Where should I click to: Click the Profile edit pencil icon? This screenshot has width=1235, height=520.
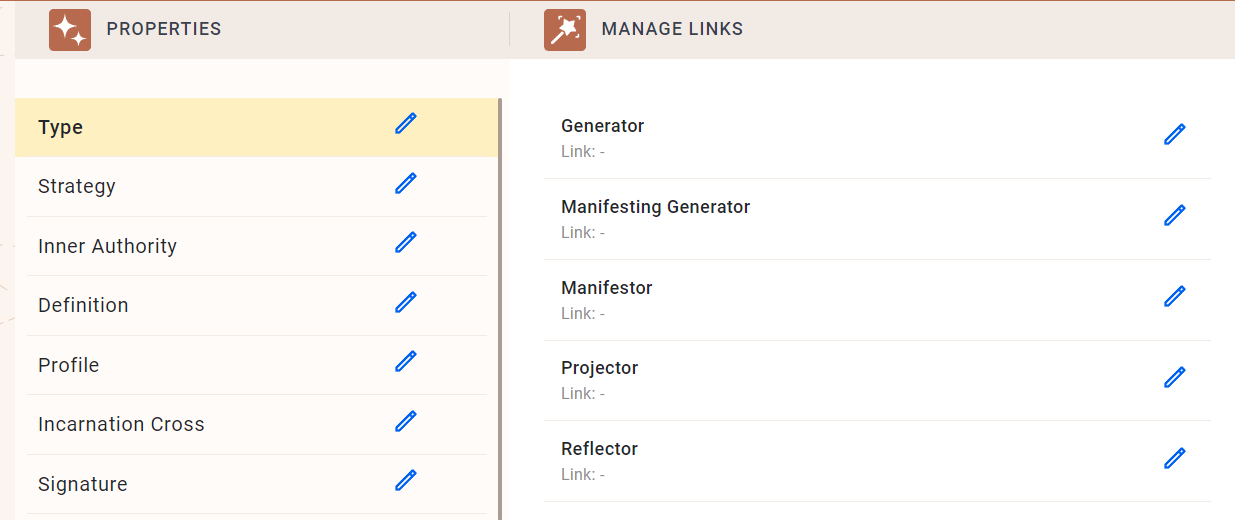point(405,361)
